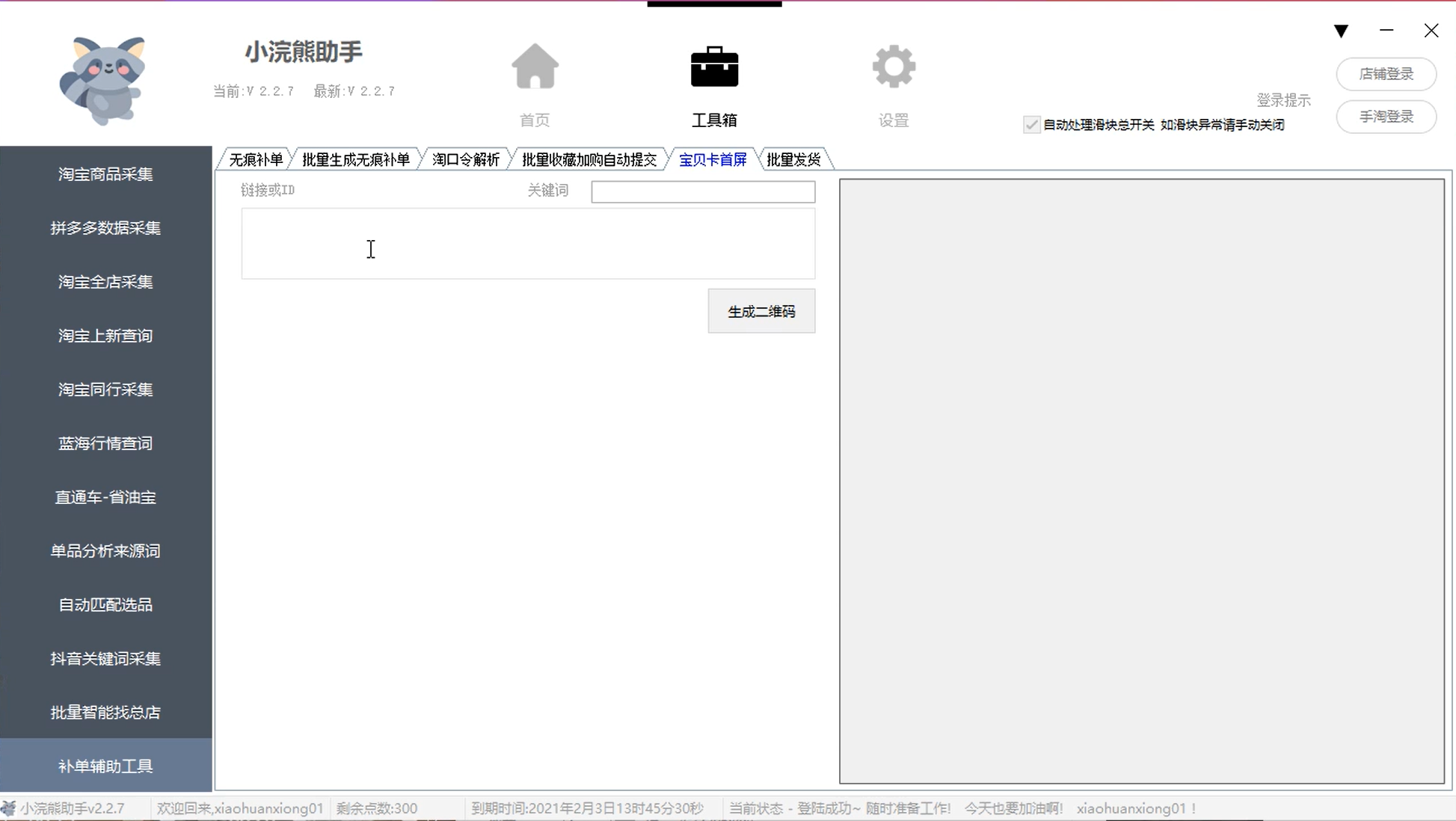Open the 批量生成无痕补单 tab

tap(355, 159)
